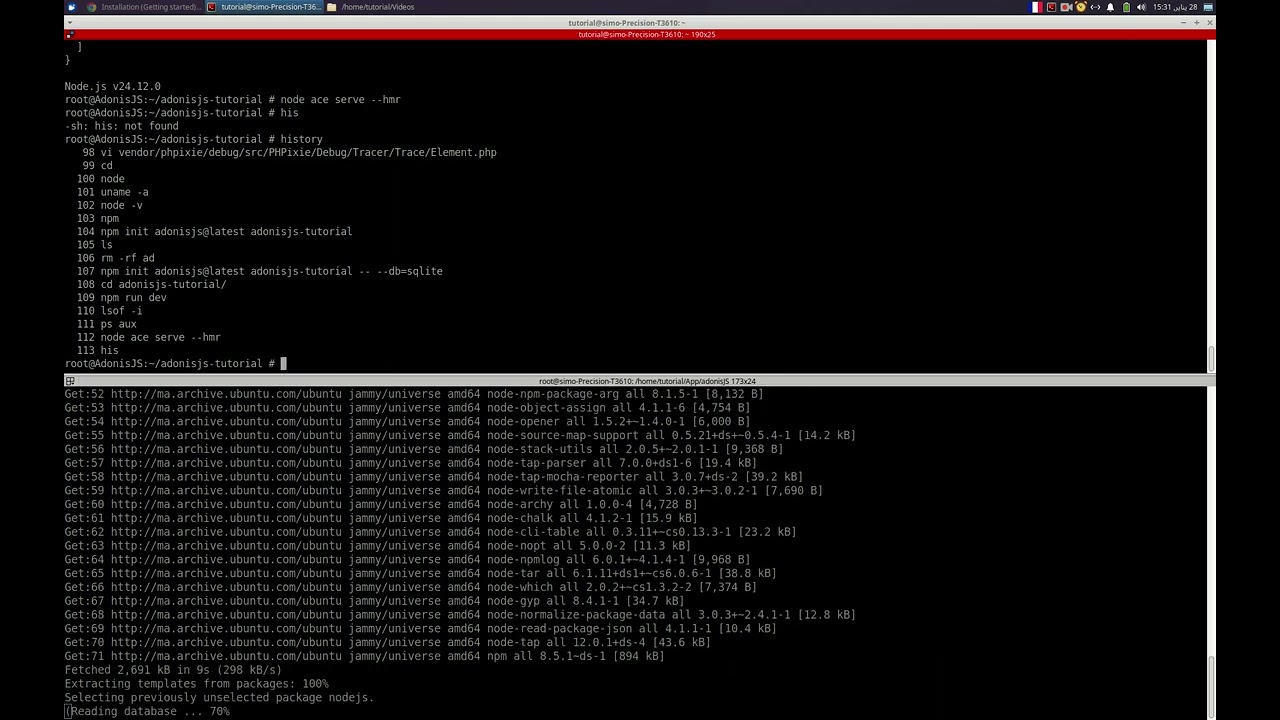Click history entry 111 ps aux

point(106,324)
